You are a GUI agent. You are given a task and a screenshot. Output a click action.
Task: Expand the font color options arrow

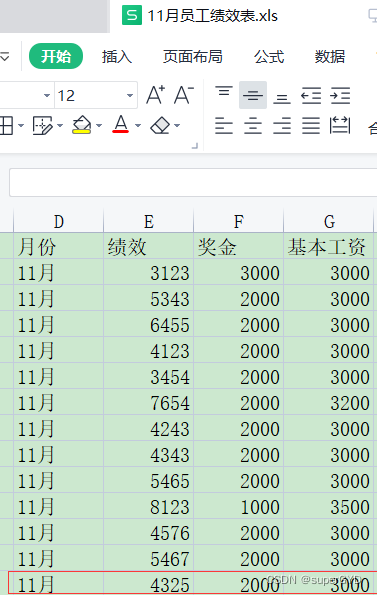tap(138, 125)
